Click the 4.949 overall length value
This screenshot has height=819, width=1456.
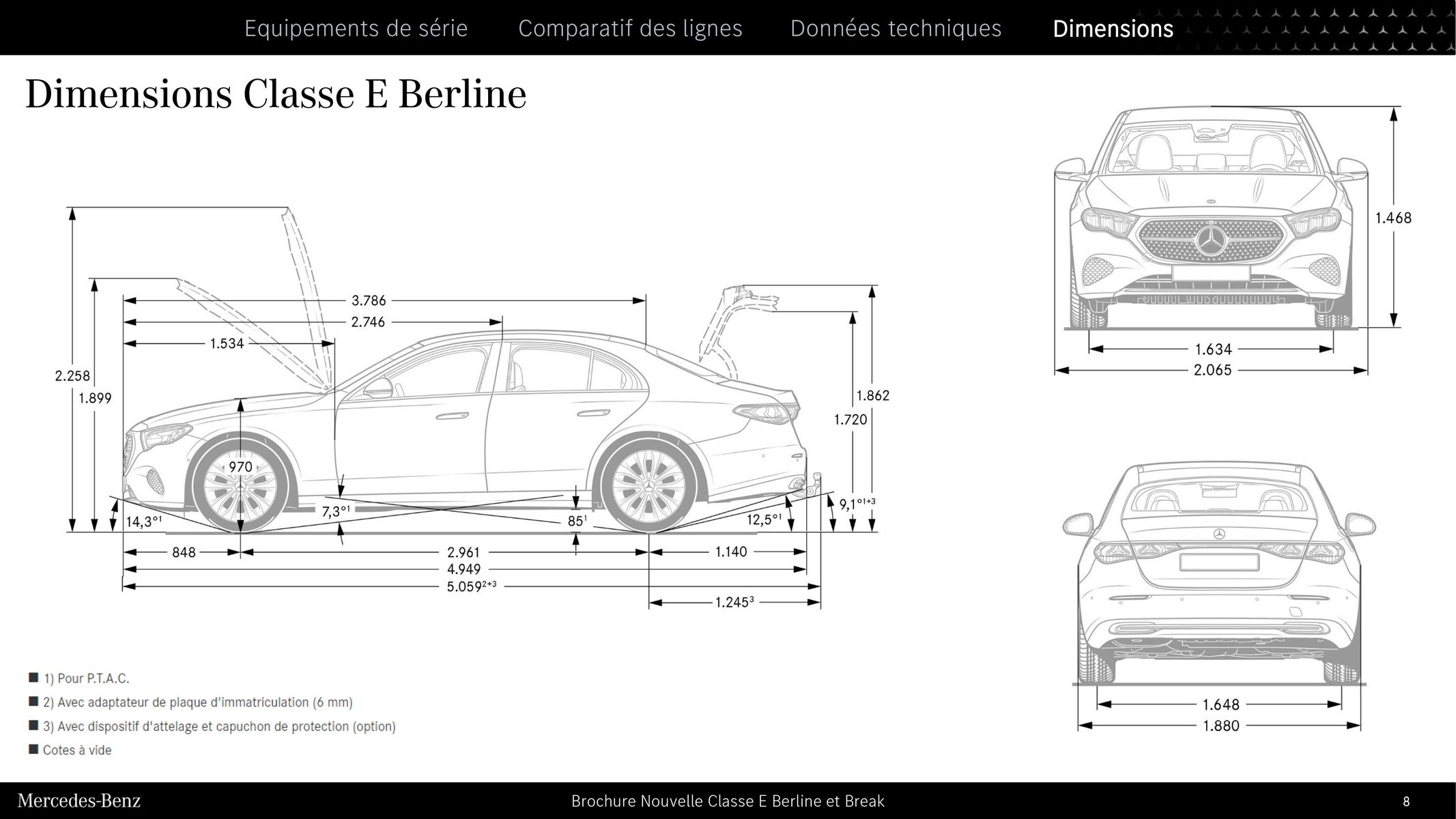tap(463, 569)
